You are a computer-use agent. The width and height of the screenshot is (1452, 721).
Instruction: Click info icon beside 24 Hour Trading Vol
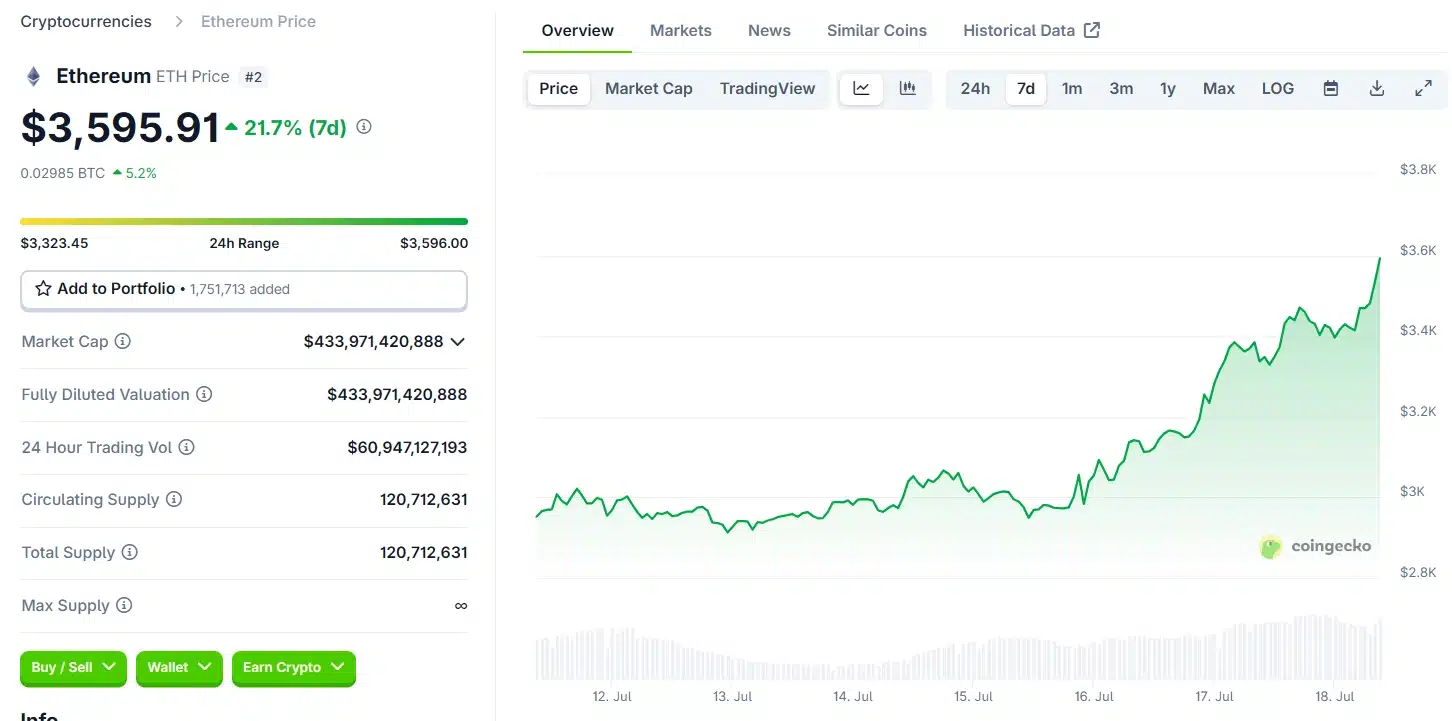pos(186,447)
